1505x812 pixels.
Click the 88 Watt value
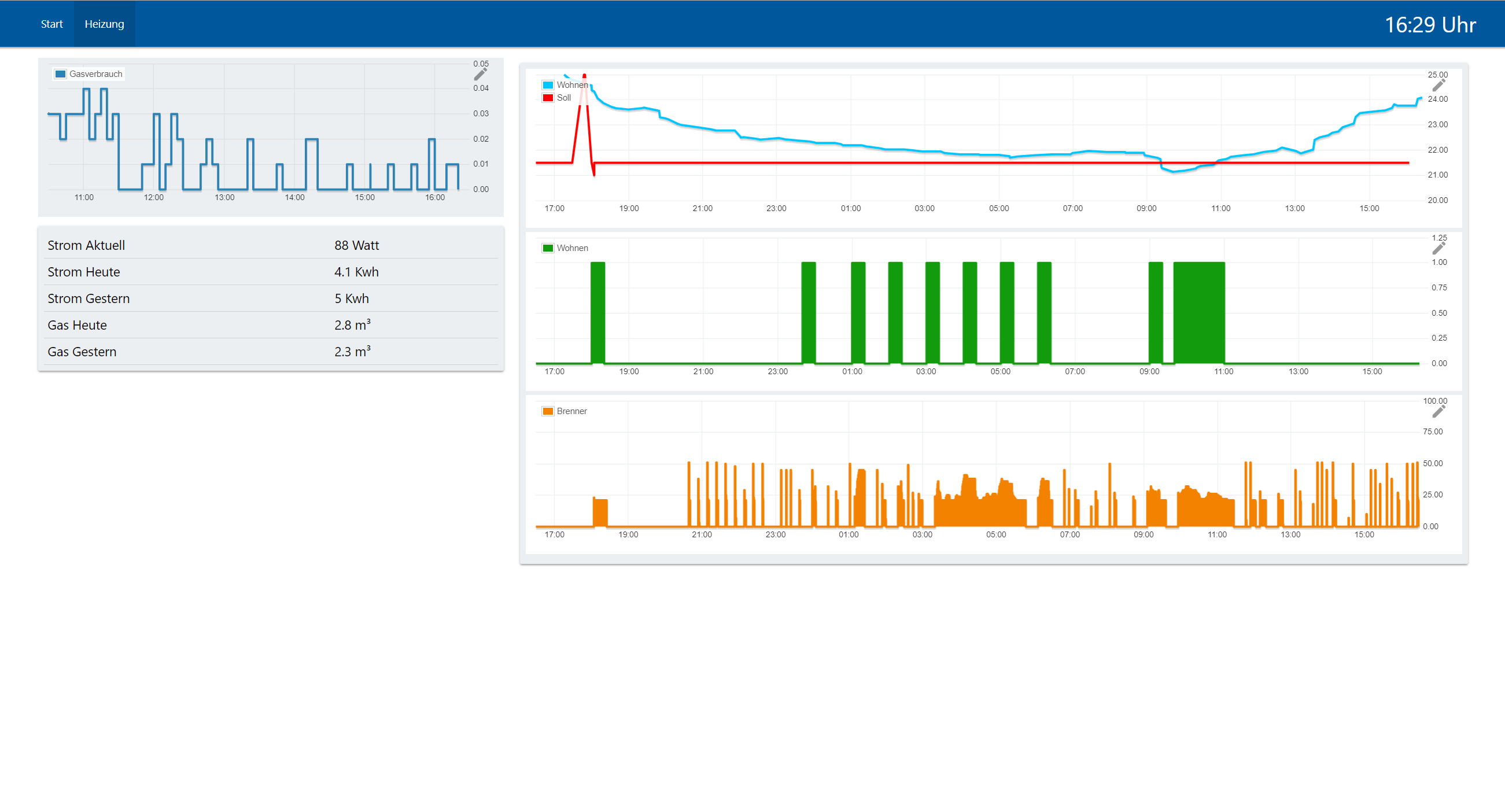coord(356,245)
